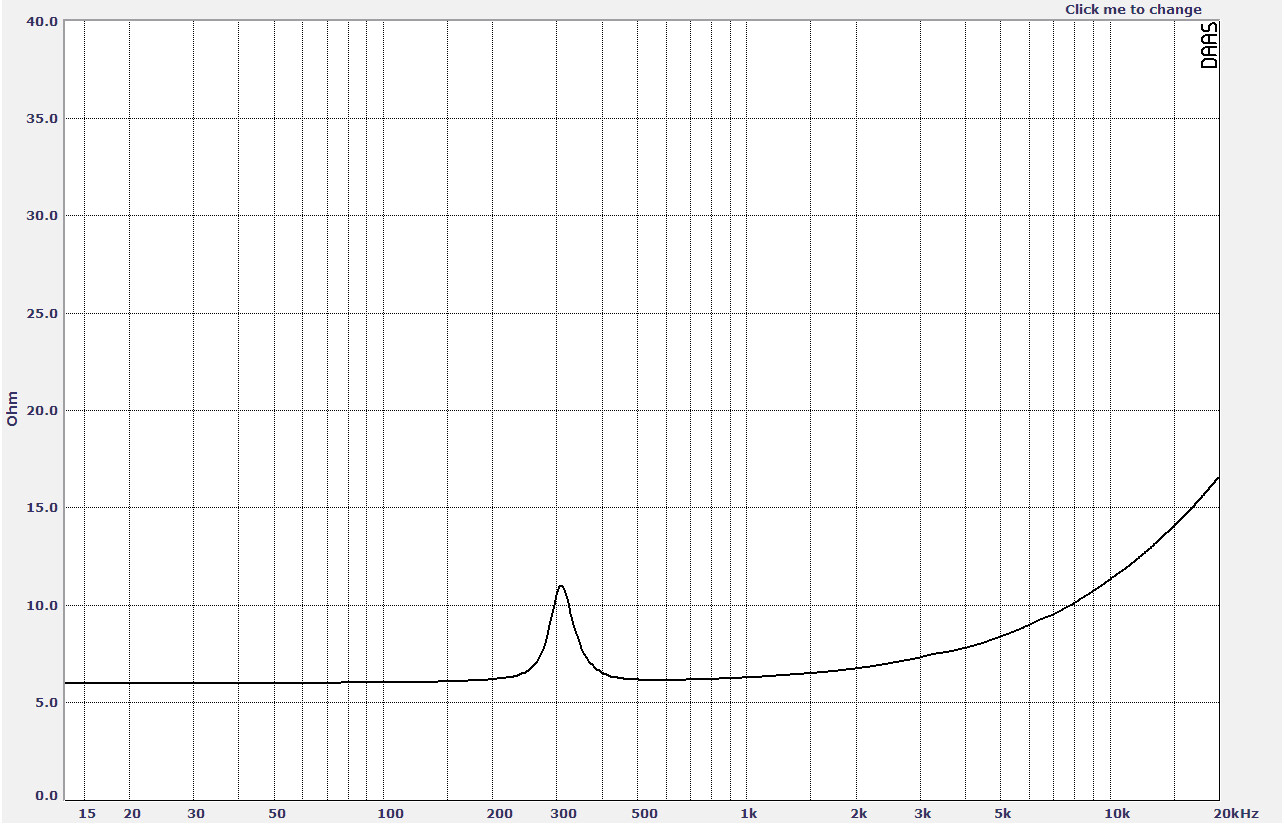Click the 20.0 y-axis tick label
1284x824 pixels.
[x=41, y=411]
